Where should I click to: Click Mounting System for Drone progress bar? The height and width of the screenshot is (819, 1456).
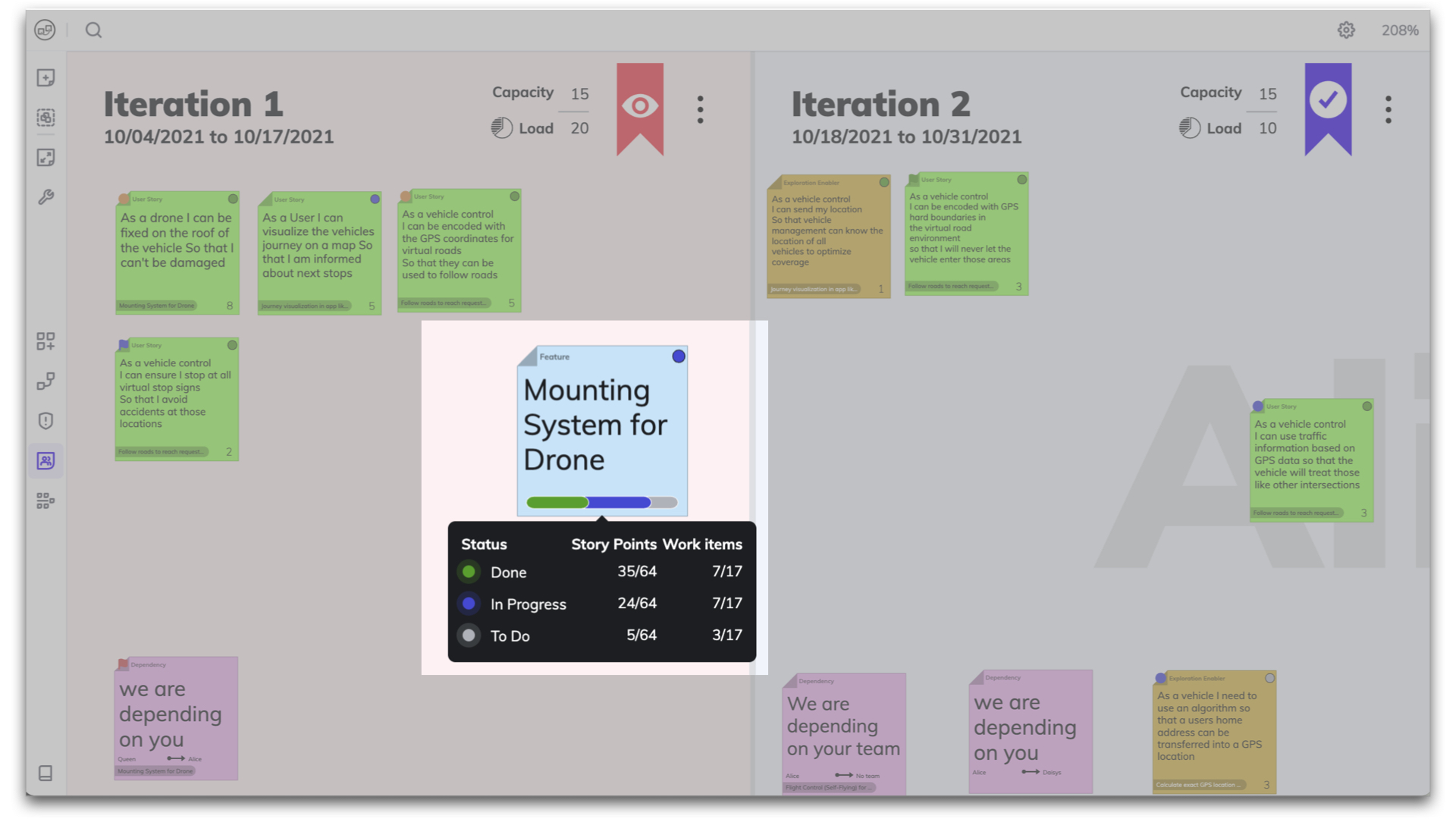tap(601, 502)
